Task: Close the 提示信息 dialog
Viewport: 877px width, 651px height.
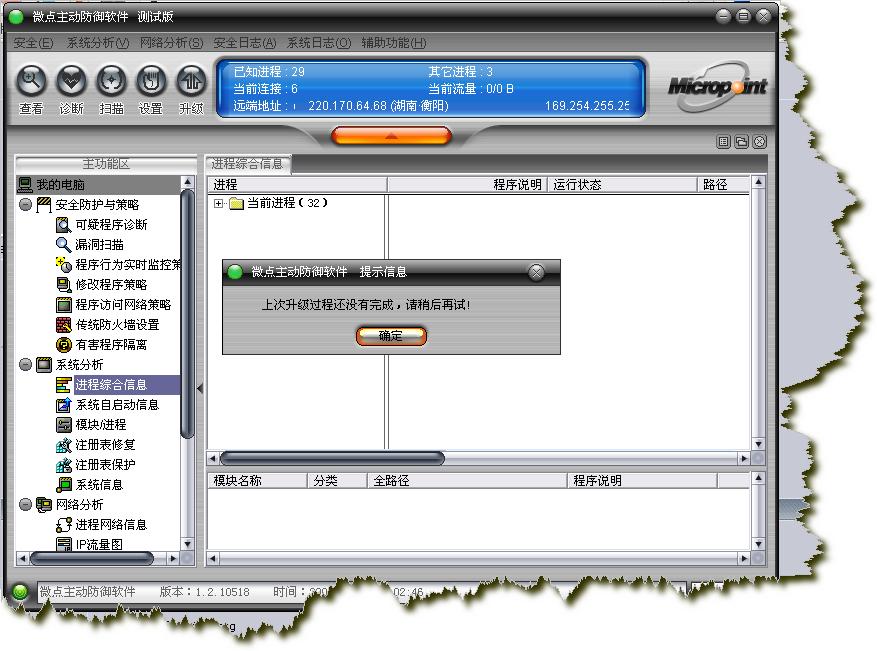Action: (x=536, y=272)
